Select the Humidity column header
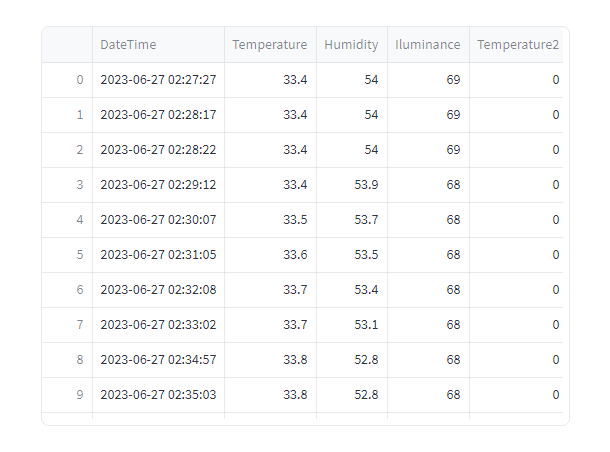Screen dimensions: 610x452 tap(352, 45)
